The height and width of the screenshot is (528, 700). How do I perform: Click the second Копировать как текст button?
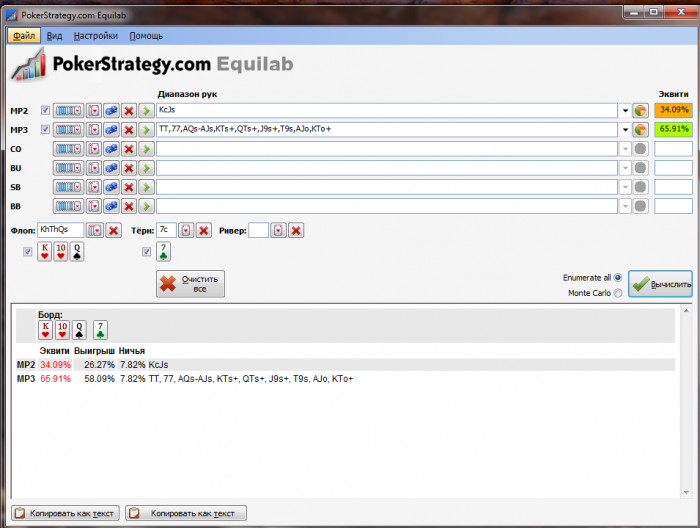coord(186,513)
